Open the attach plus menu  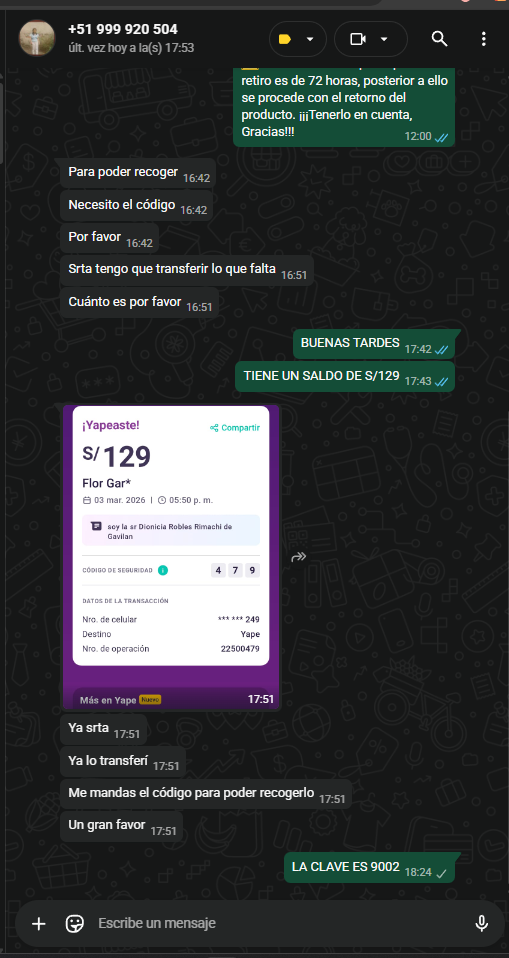(38, 923)
